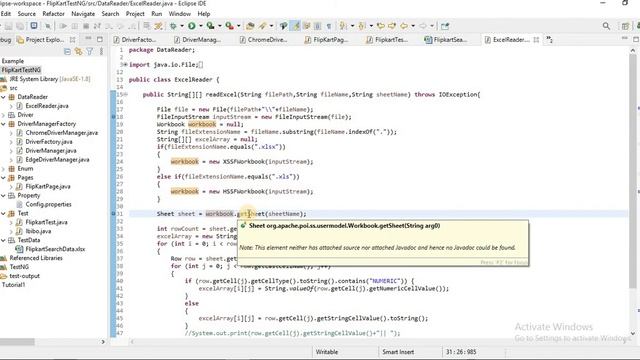This screenshot has width=640, height=360.
Task: Click the editor vertical scrollbar
Action: coord(633,171)
